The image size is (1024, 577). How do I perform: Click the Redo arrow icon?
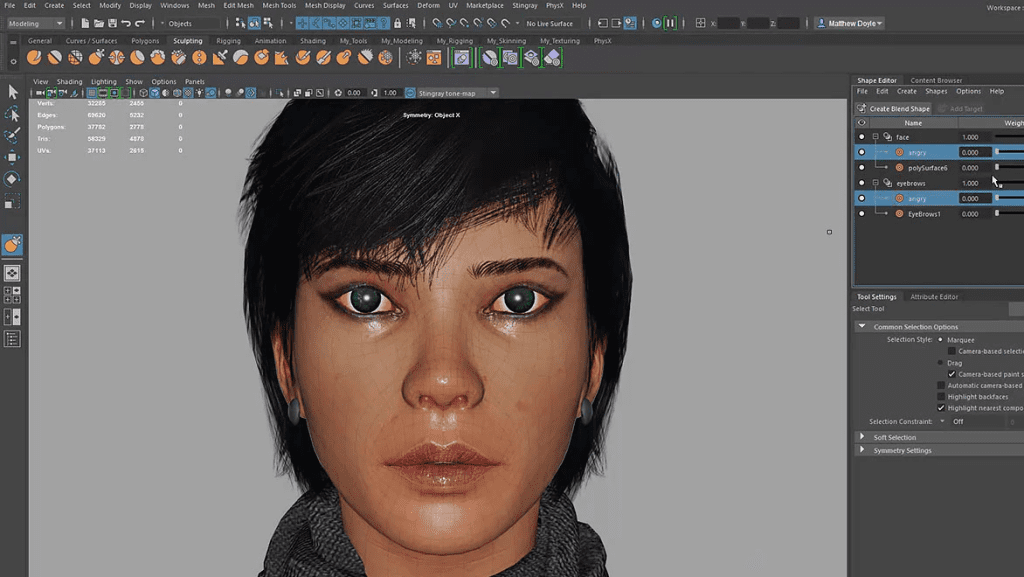(140, 23)
